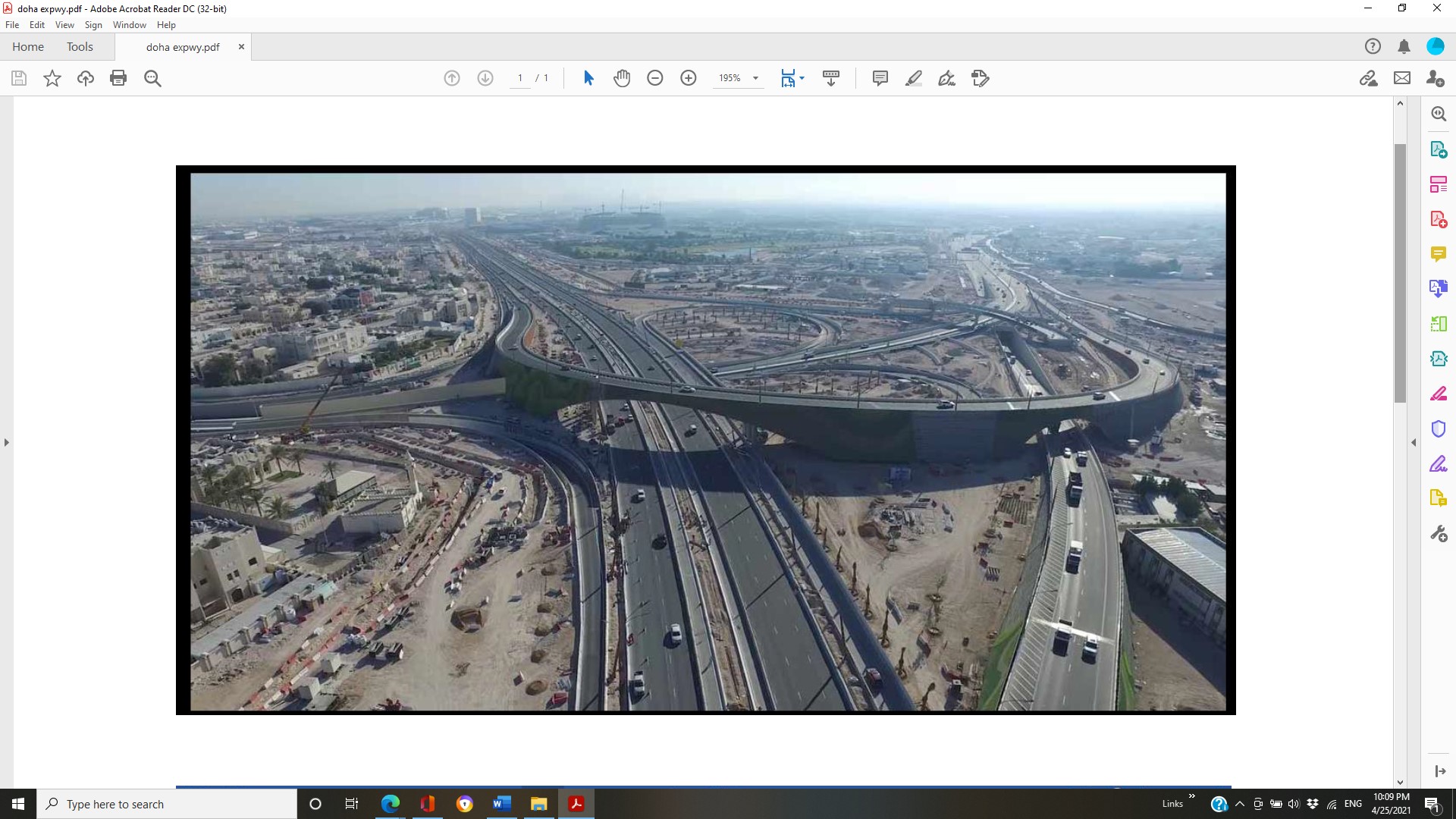The height and width of the screenshot is (819, 1456).
Task: Expand the 195% zoom level dropdown
Action: tap(755, 78)
